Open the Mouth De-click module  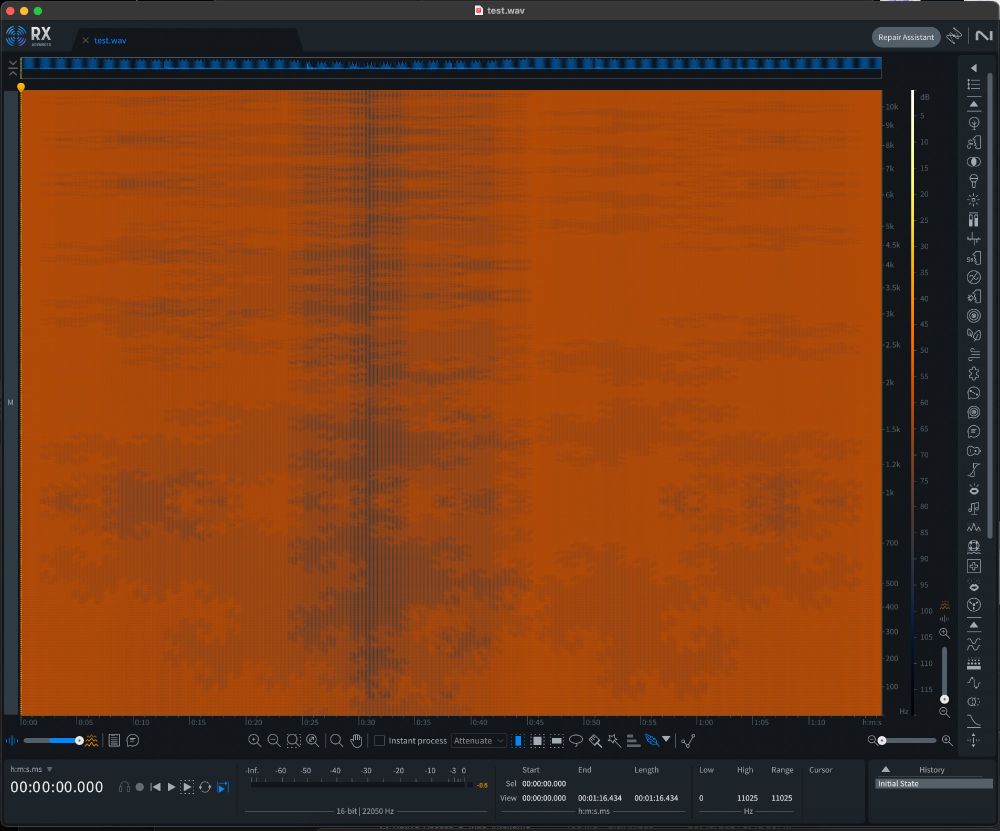[x=974, y=489]
